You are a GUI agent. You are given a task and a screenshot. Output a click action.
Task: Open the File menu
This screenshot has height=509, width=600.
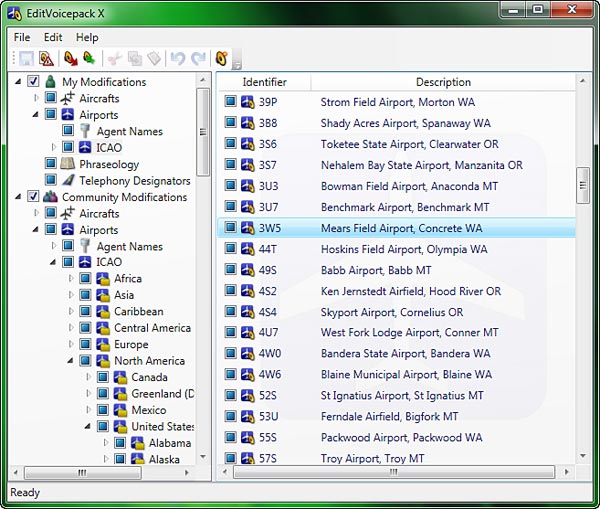point(22,37)
